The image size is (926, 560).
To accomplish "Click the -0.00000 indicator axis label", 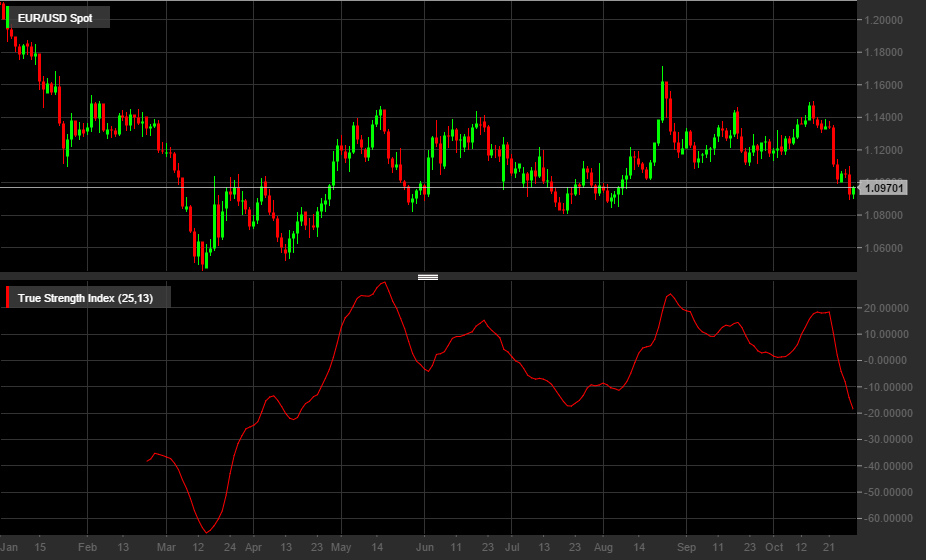I will point(886,360).
